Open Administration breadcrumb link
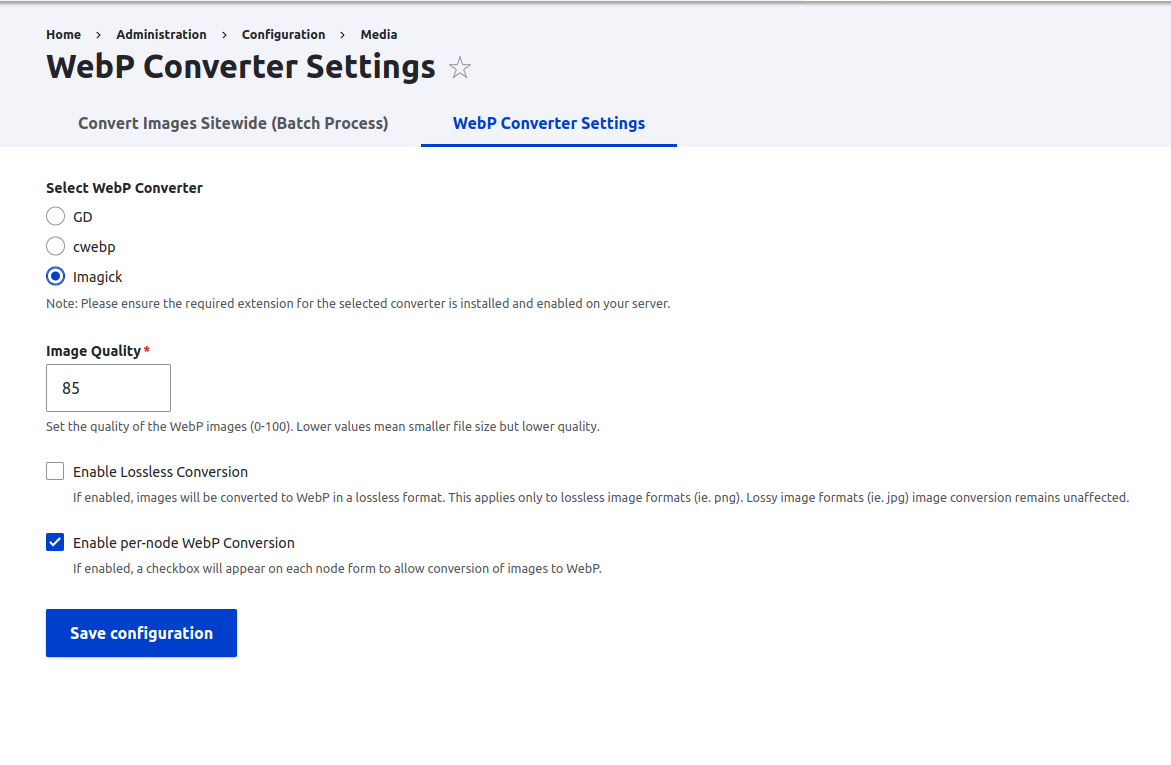Screen dimensions: 1171x765 (x=161, y=34)
